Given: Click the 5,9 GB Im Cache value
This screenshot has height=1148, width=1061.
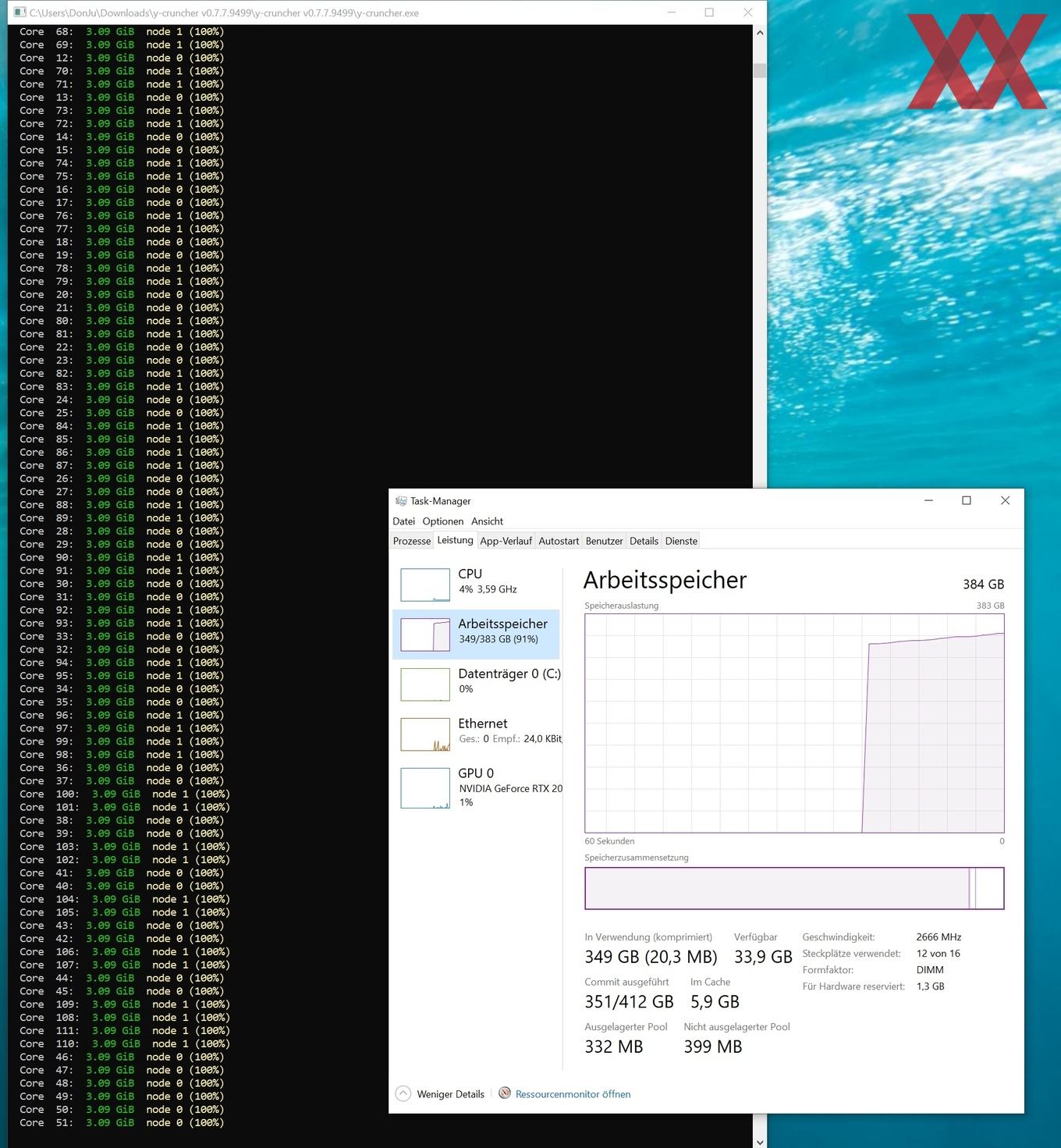Looking at the screenshot, I should pyautogui.click(x=715, y=1002).
